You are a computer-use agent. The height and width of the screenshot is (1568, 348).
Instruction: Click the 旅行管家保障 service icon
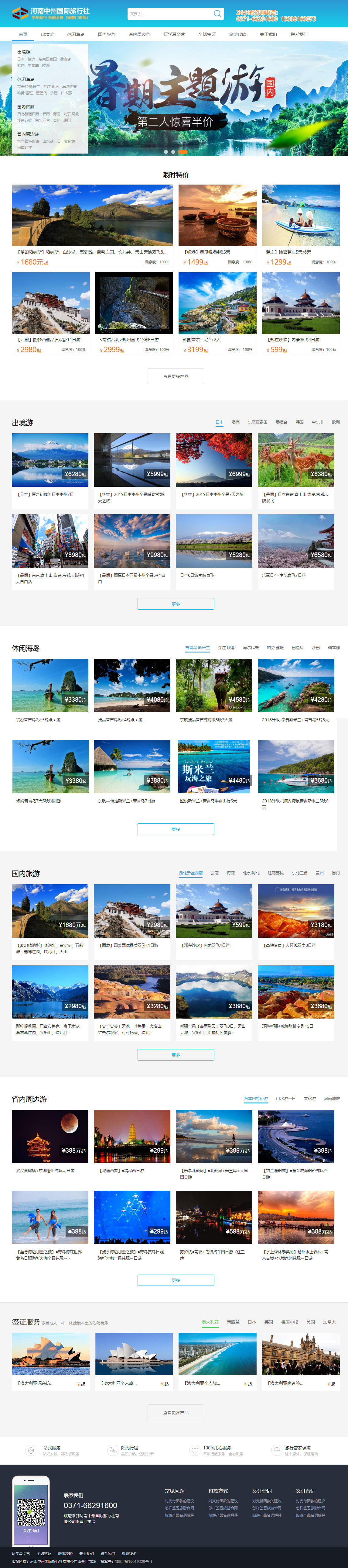coord(276,1451)
